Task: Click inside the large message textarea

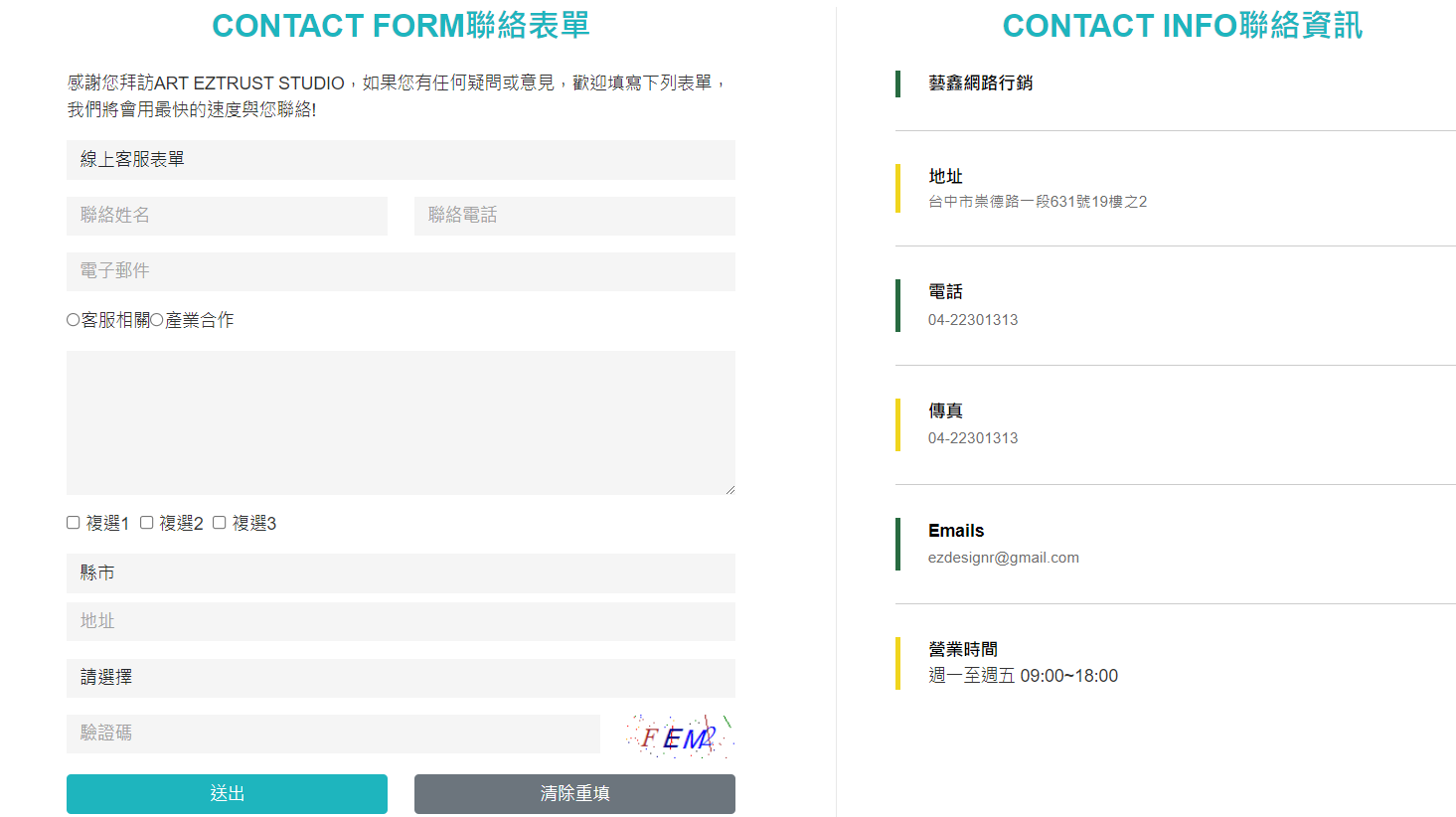Action: [401, 422]
